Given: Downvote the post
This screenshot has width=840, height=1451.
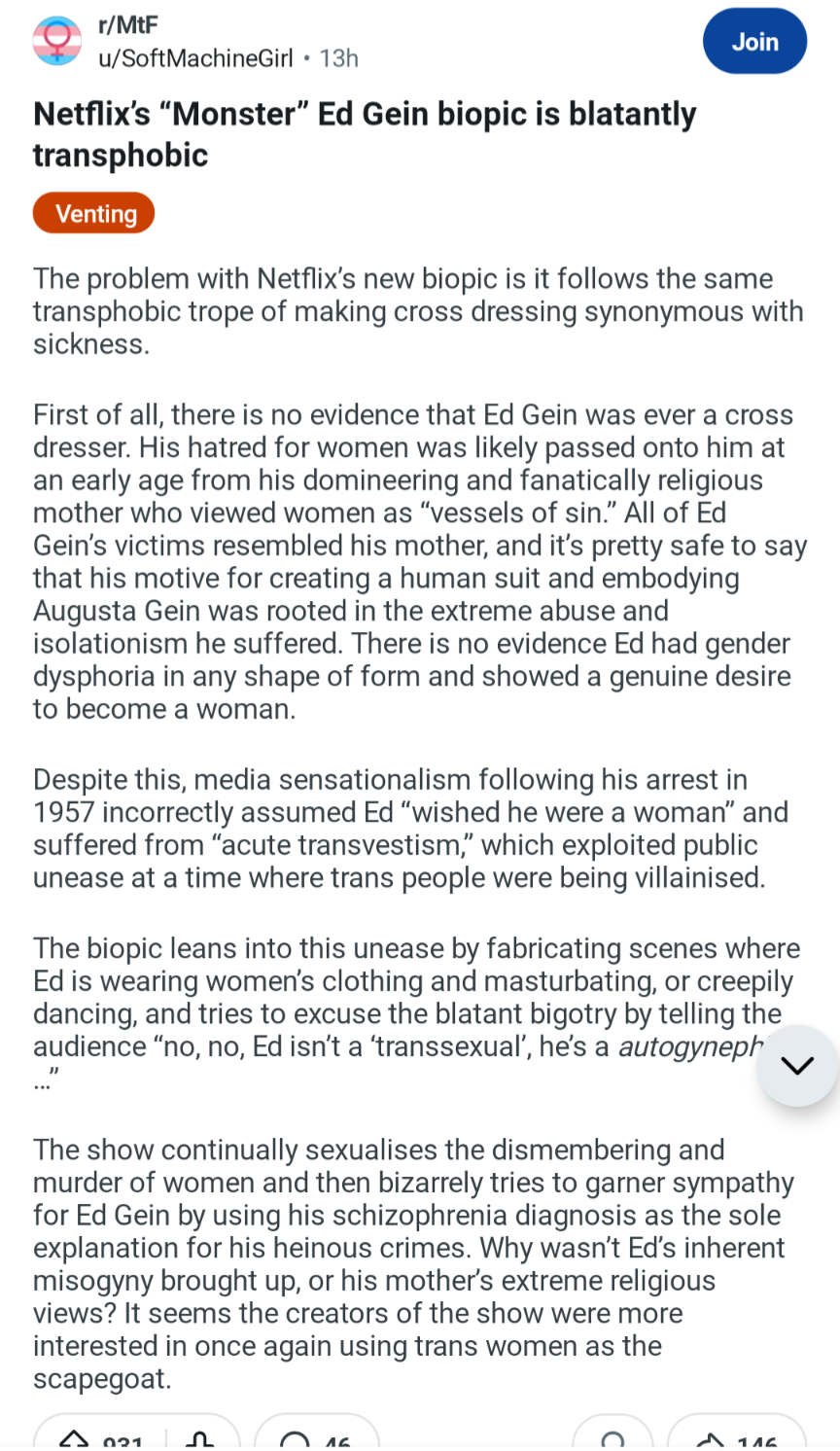Looking at the screenshot, I should click(x=199, y=1440).
